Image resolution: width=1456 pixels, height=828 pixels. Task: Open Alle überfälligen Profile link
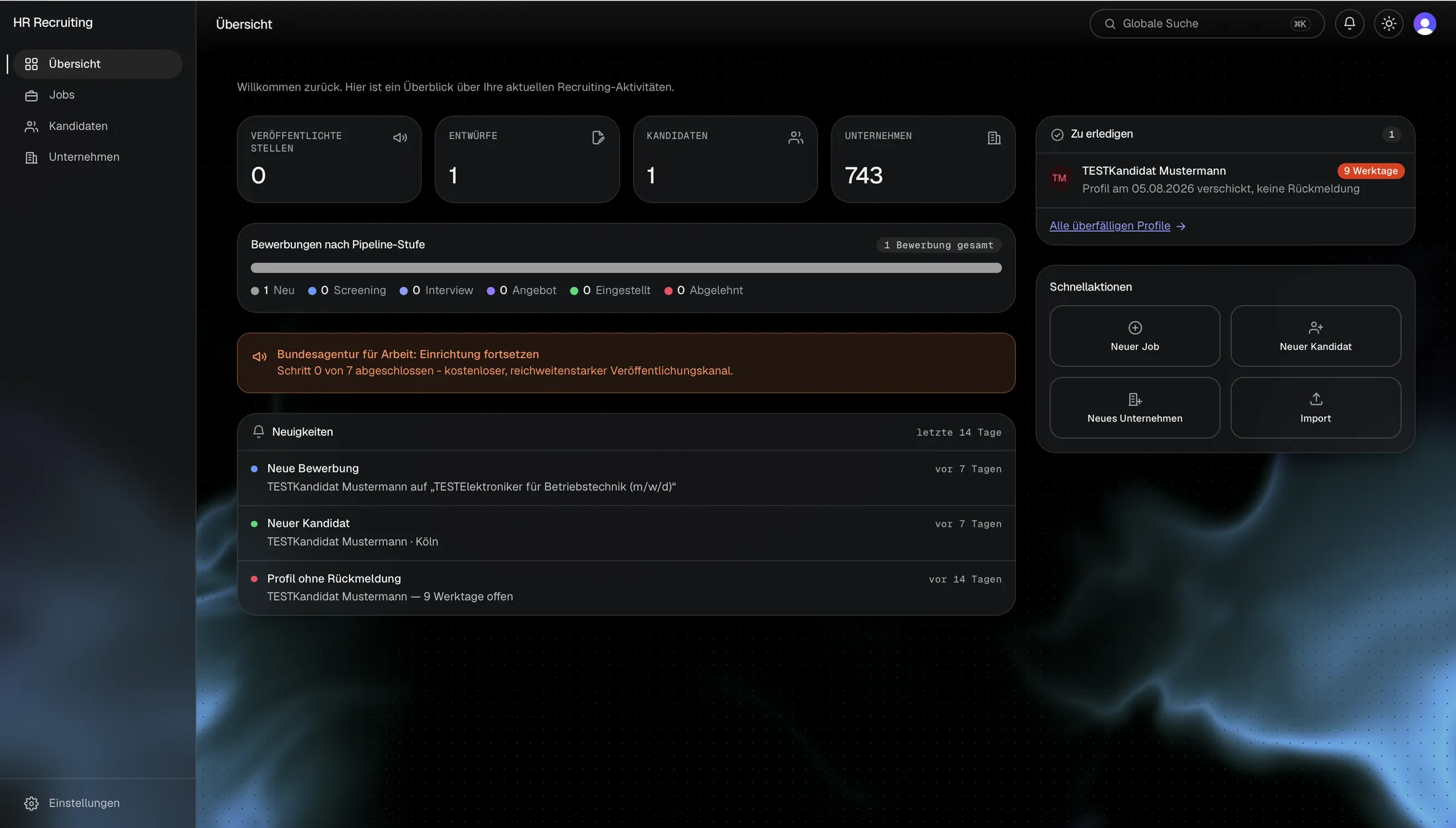click(1117, 226)
